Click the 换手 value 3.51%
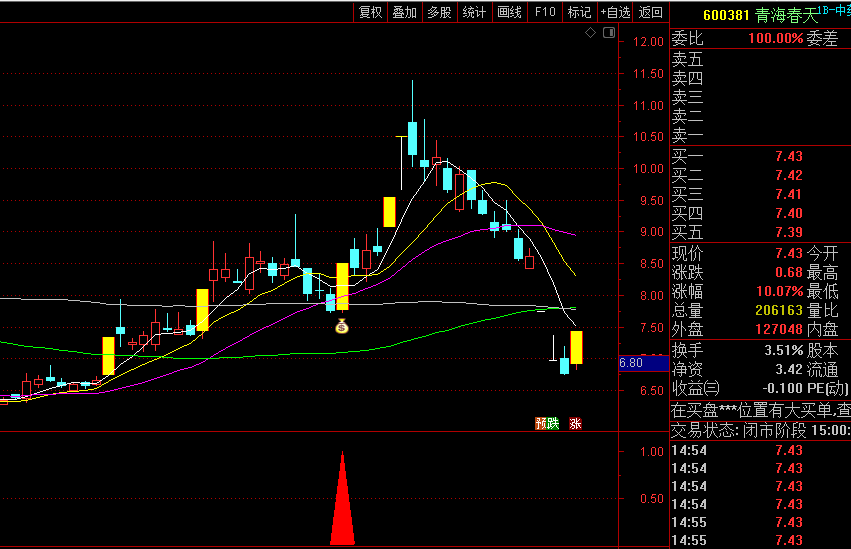Image resolution: width=851 pixels, height=549 pixels. [784, 350]
